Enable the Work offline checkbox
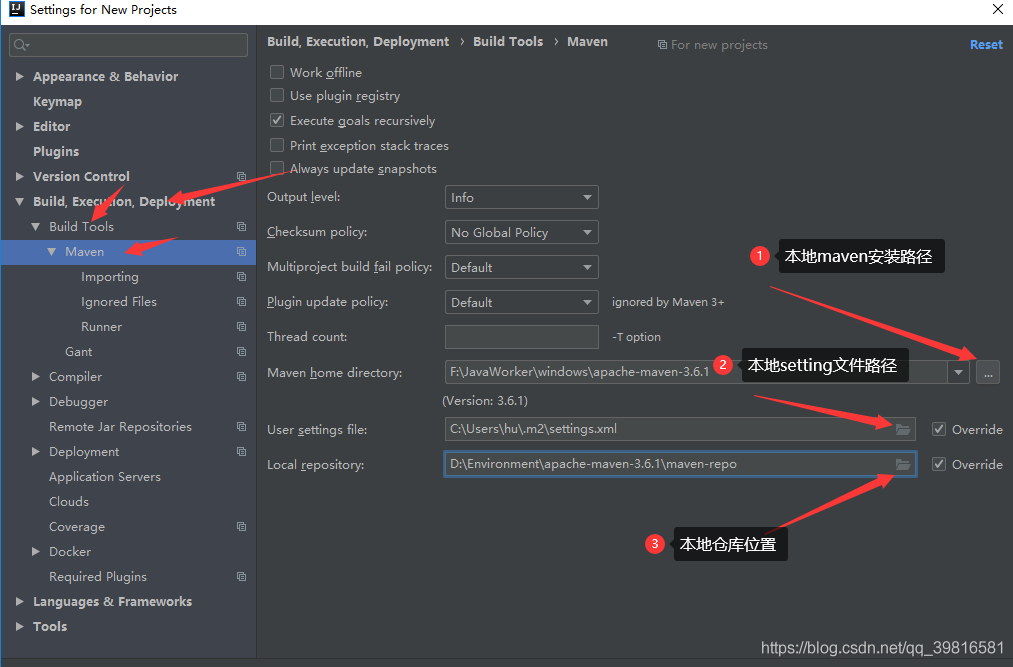Viewport: 1013px width, 667px height. click(277, 72)
